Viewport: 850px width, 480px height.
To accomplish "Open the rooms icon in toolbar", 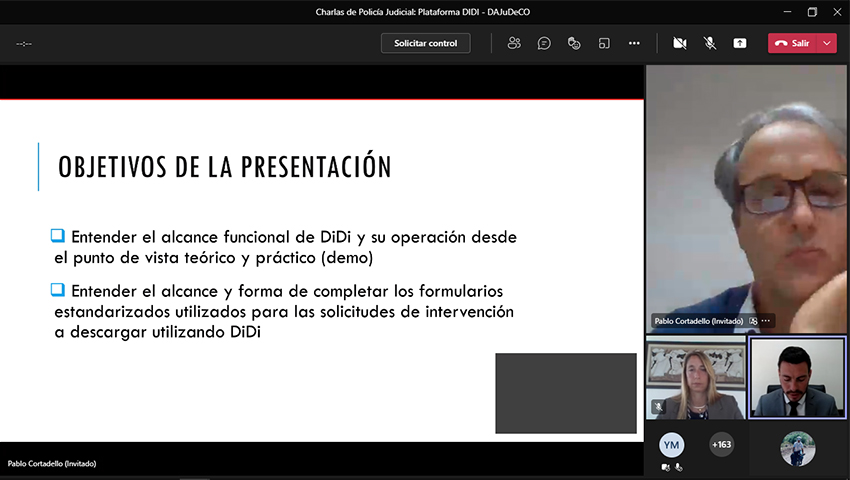I will click(604, 43).
